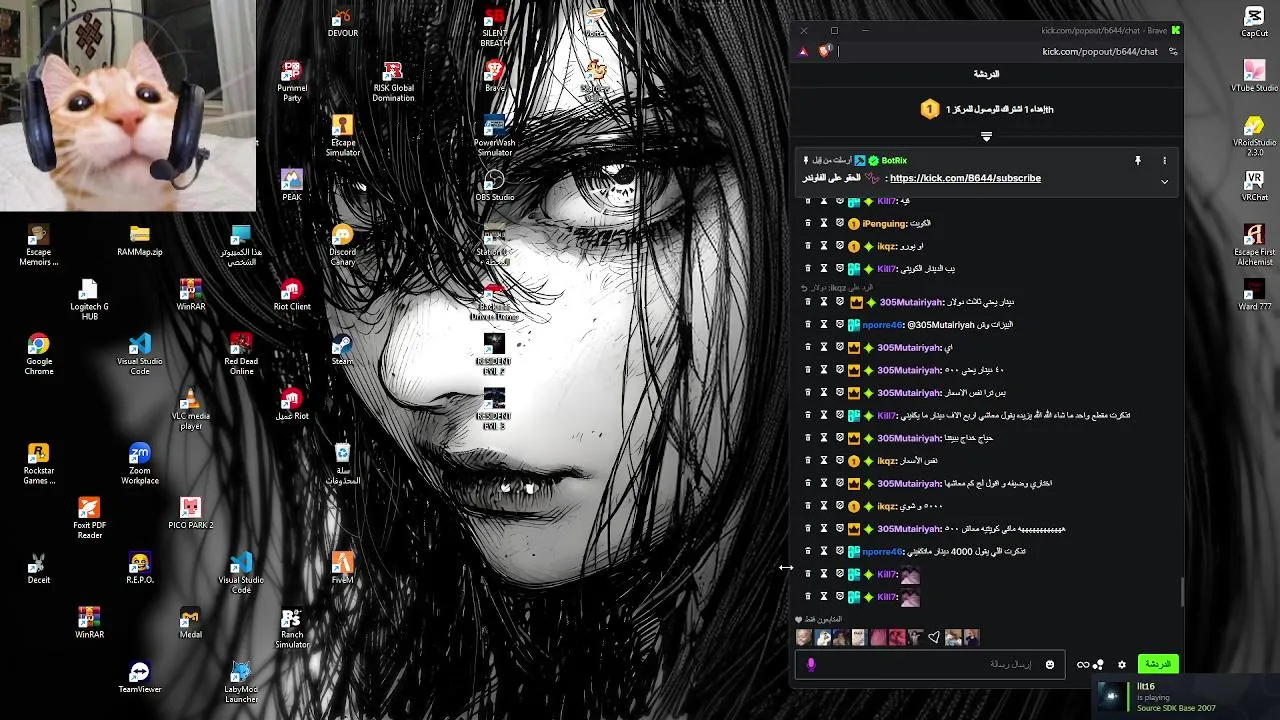Open SILENT BREATH desktop icon
The height and width of the screenshot is (720, 1280).
(494, 28)
